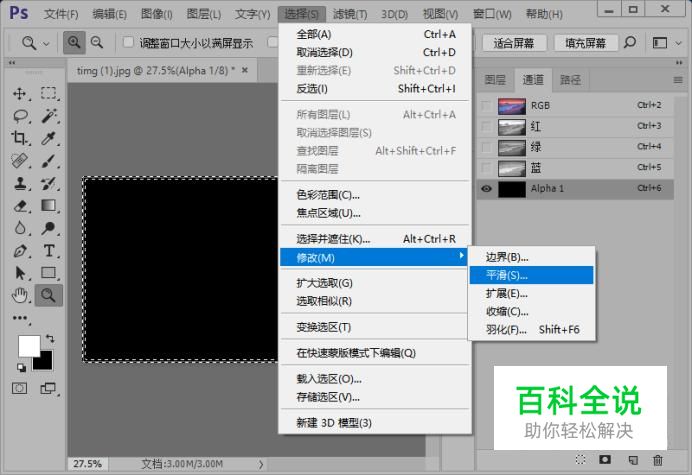Toggle visibility of 绿 channel
Viewport: 692px width, 475px height.
[x=486, y=147]
